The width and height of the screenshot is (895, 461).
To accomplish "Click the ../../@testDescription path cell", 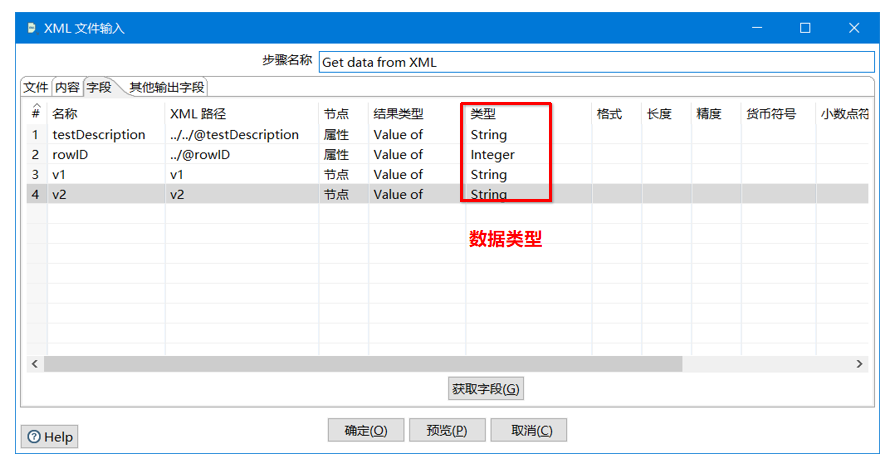I will coord(241,135).
